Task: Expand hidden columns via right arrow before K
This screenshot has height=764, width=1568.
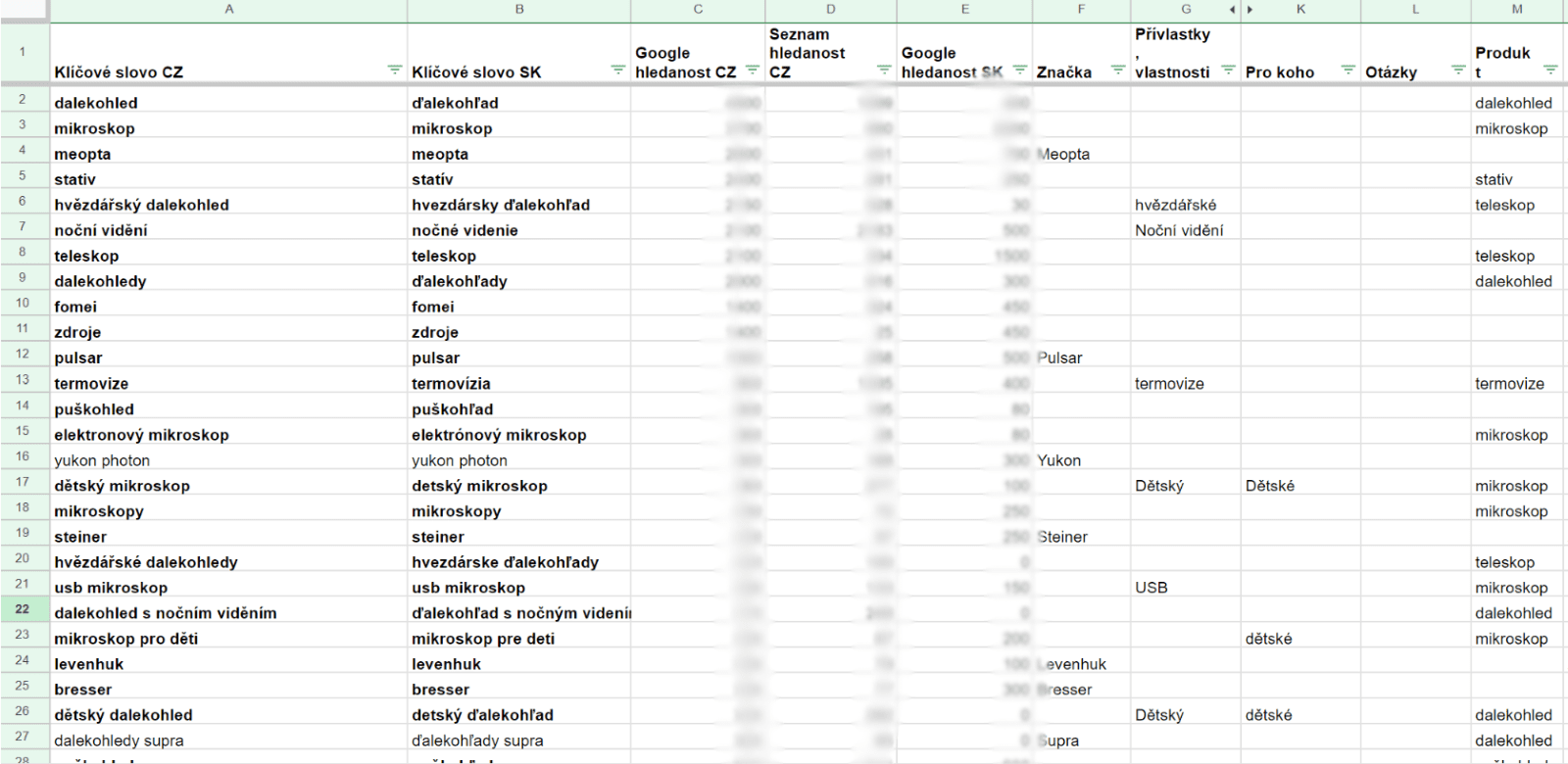Action: pos(1249,10)
